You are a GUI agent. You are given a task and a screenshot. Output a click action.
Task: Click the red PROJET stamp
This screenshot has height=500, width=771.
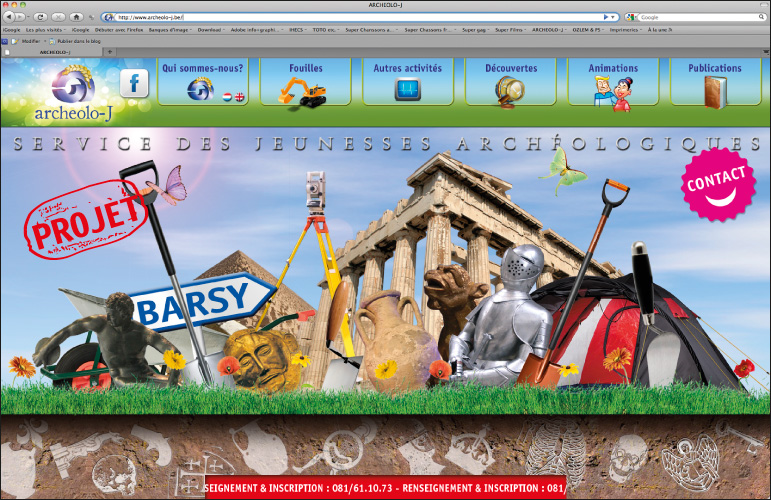pos(86,219)
